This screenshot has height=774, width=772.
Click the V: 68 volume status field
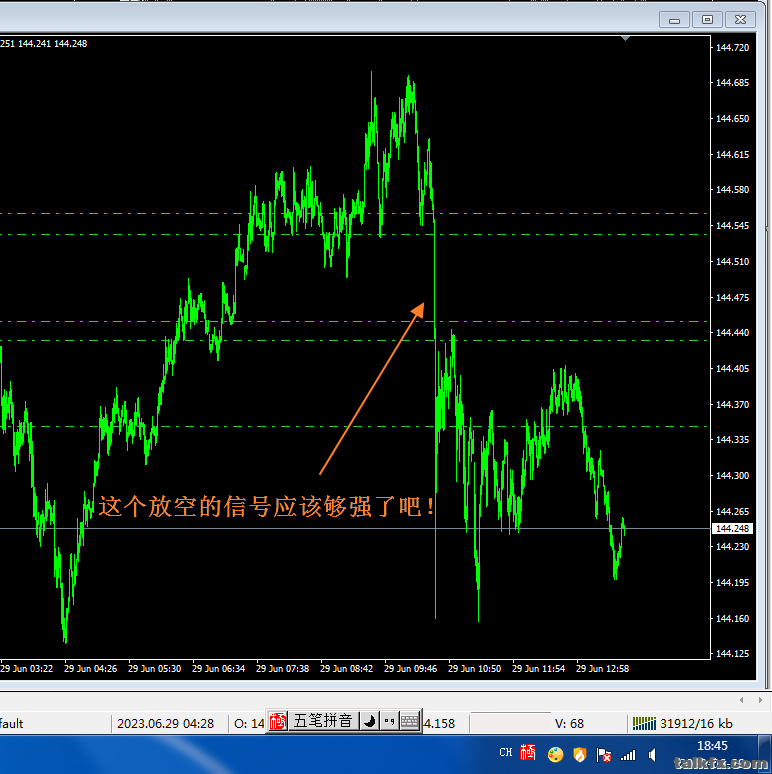coord(569,724)
